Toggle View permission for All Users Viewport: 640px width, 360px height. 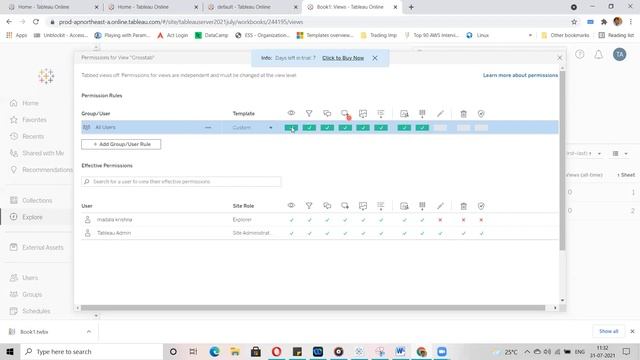point(291,128)
